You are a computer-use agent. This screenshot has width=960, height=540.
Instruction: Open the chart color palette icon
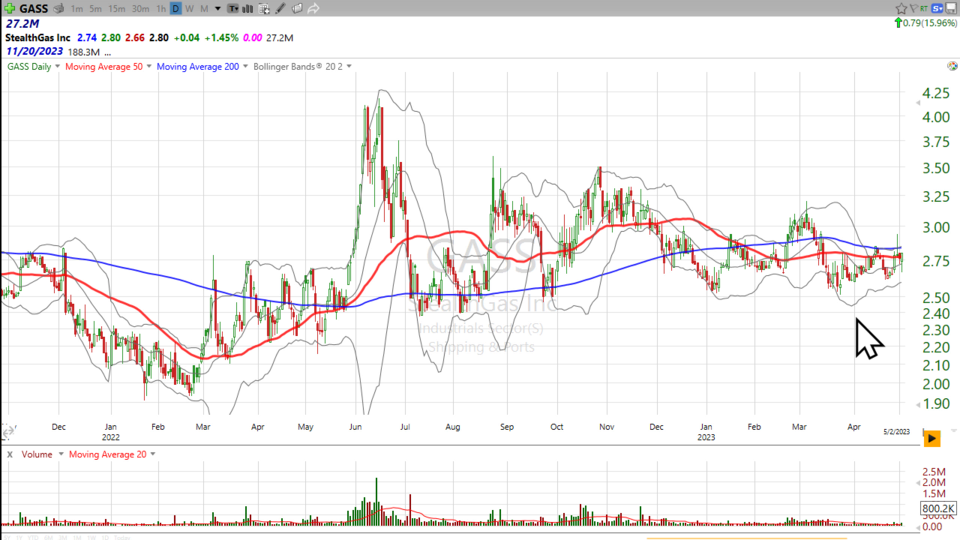(x=951, y=66)
